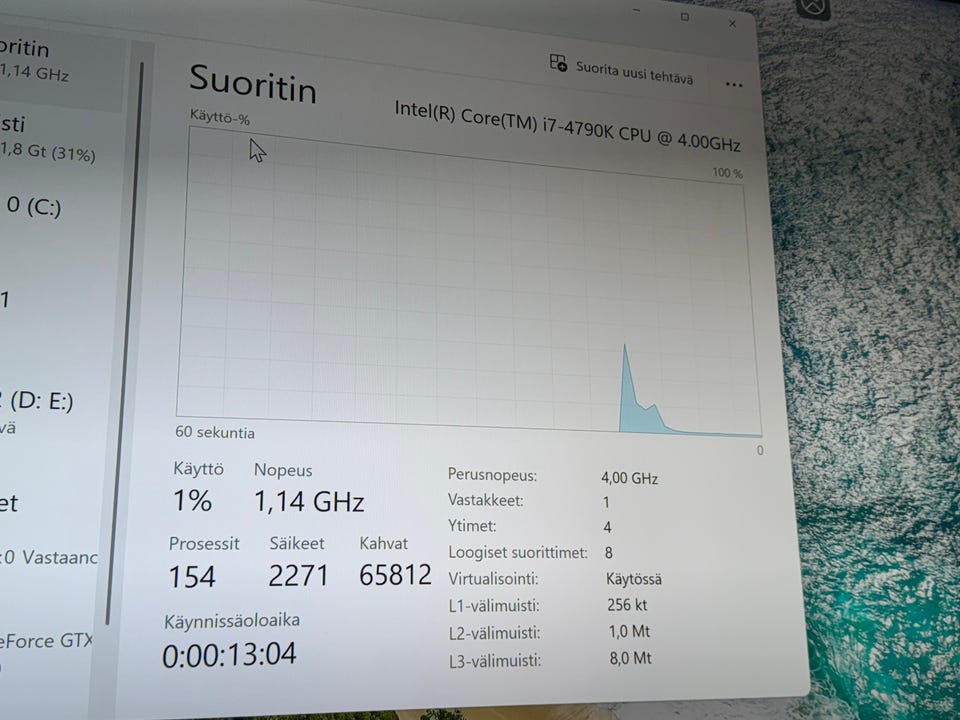960x720 pixels.
Task: Click the Käyttö-% graph label
Action: (220, 116)
